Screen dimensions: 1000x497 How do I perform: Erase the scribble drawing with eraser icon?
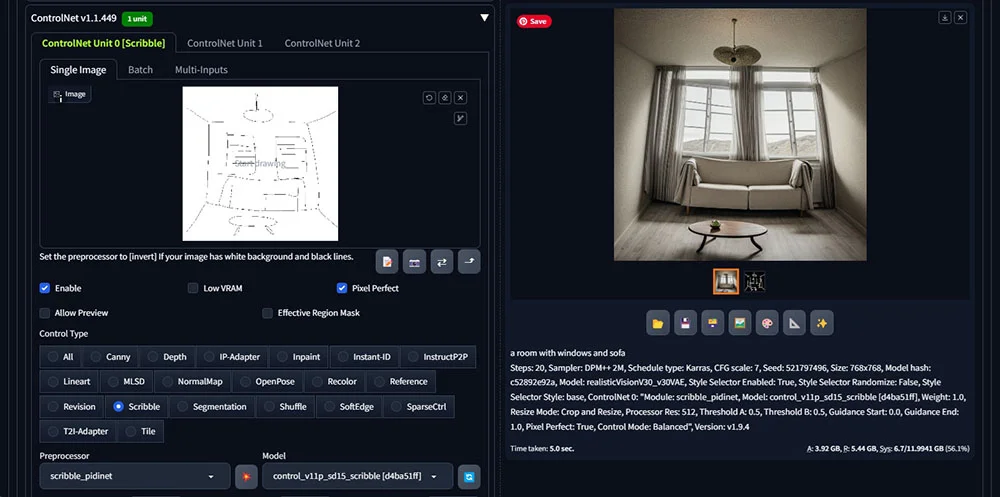(444, 98)
